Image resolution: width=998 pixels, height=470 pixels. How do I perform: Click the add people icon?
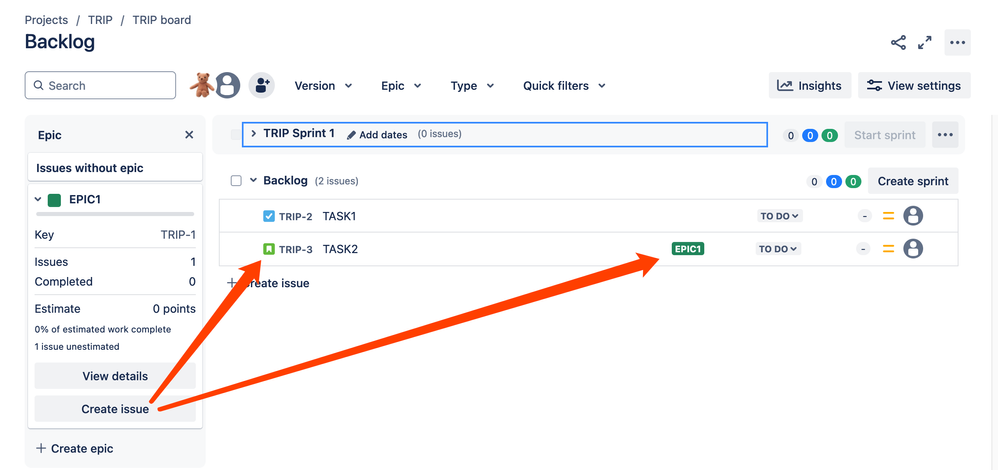coord(261,85)
